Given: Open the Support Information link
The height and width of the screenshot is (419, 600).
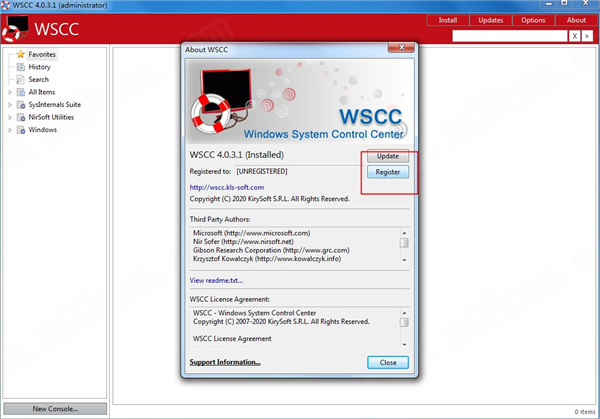Looking at the screenshot, I should coord(225,362).
